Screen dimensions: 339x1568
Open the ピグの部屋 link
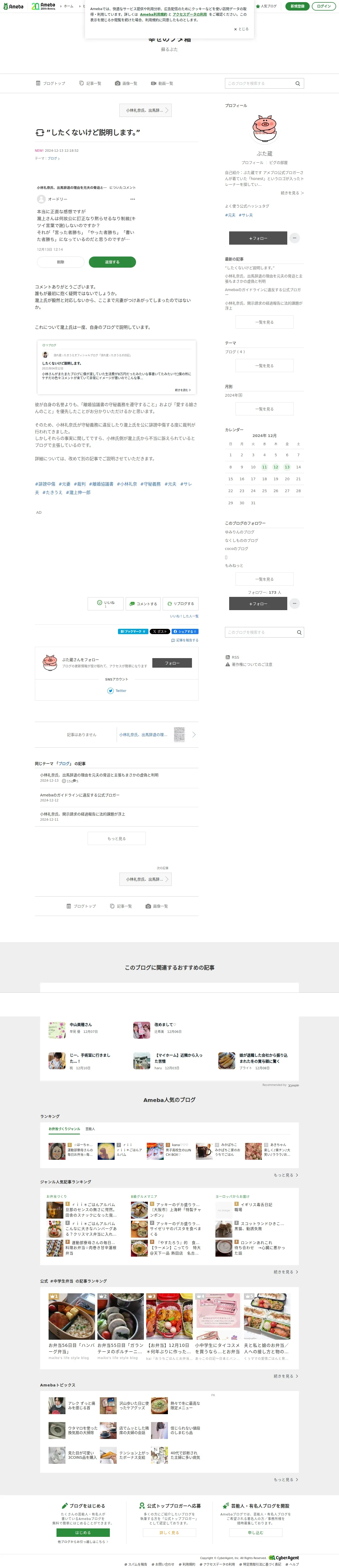click(x=278, y=163)
